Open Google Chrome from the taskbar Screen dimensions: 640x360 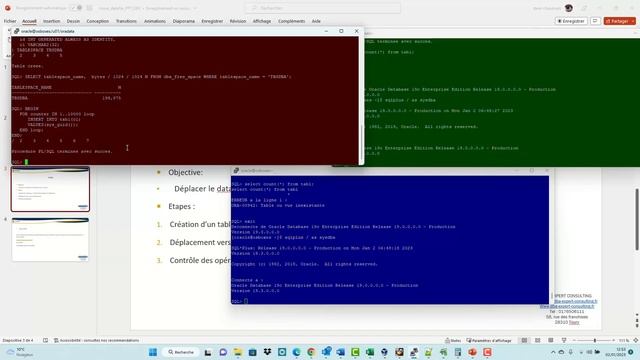point(311,352)
